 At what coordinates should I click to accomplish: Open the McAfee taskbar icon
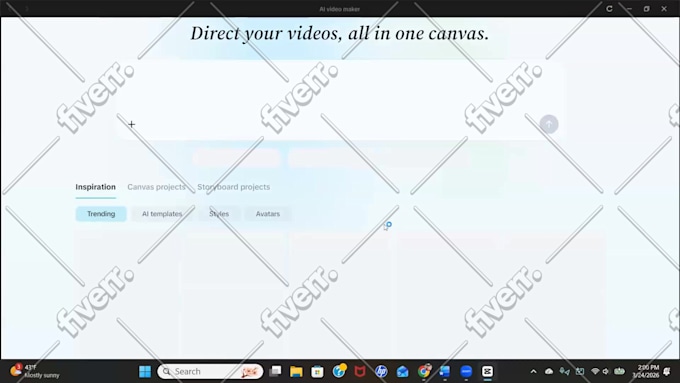click(360, 372)
